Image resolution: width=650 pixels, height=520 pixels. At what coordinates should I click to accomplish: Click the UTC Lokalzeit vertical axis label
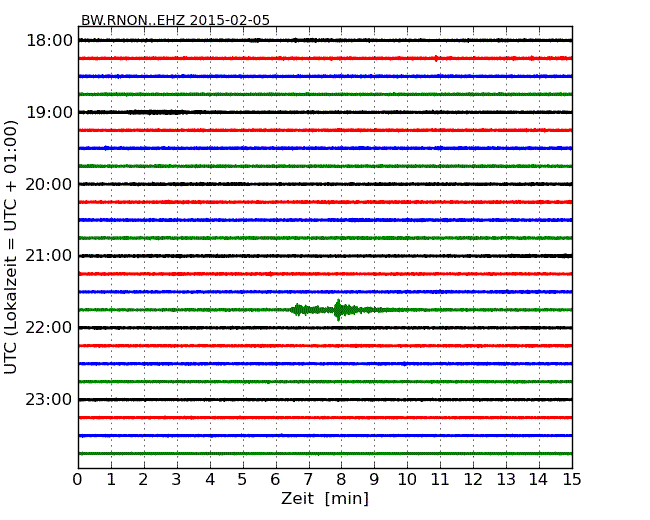tap(11, 247)
